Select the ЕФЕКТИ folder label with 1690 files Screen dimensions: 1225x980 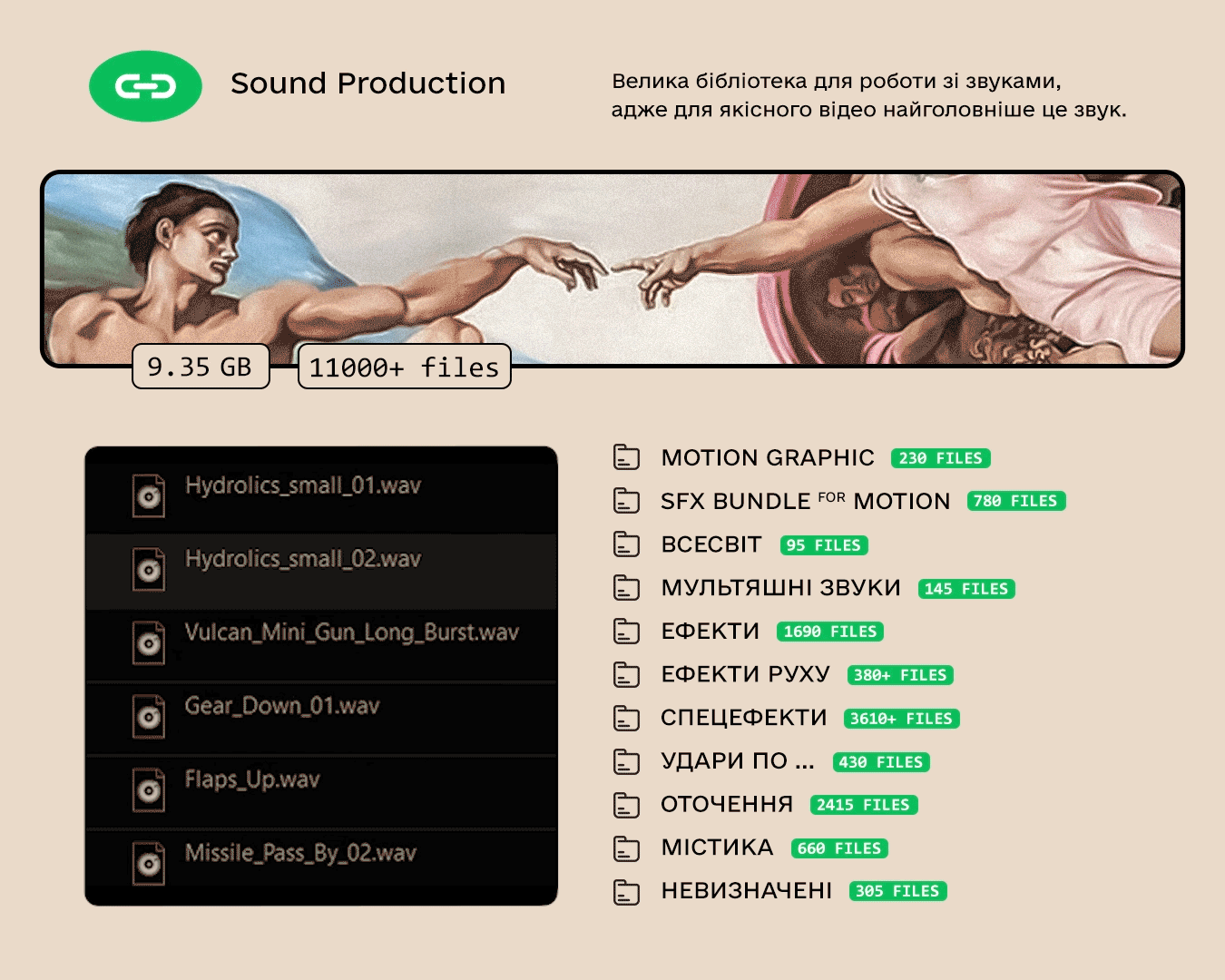click(x=710, y=631)
